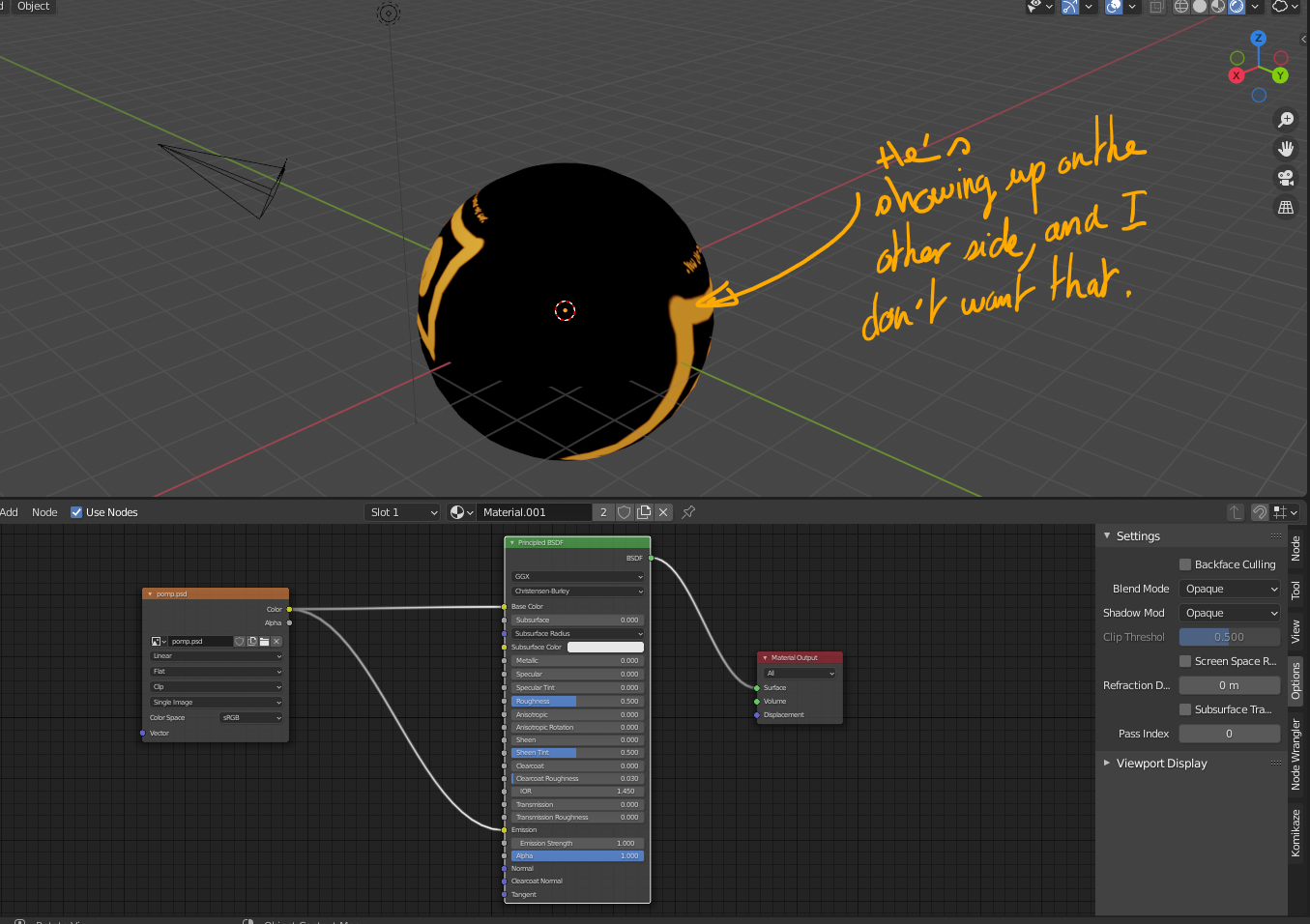Image resolution: width=1310 pixels, height=924 pixels.
Task: Select rendered viewport shading
Action: click(x=1237, y=6)
